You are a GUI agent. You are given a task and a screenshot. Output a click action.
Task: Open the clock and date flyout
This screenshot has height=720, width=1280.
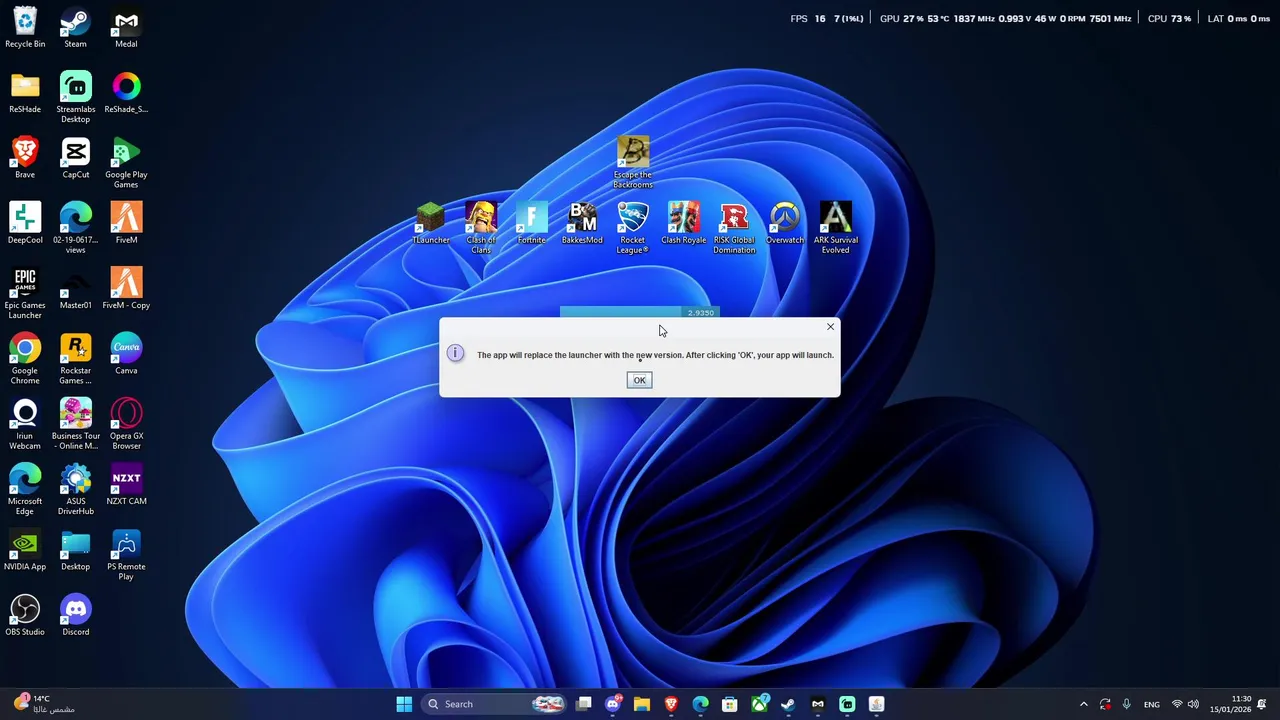tap(1229, 704)
